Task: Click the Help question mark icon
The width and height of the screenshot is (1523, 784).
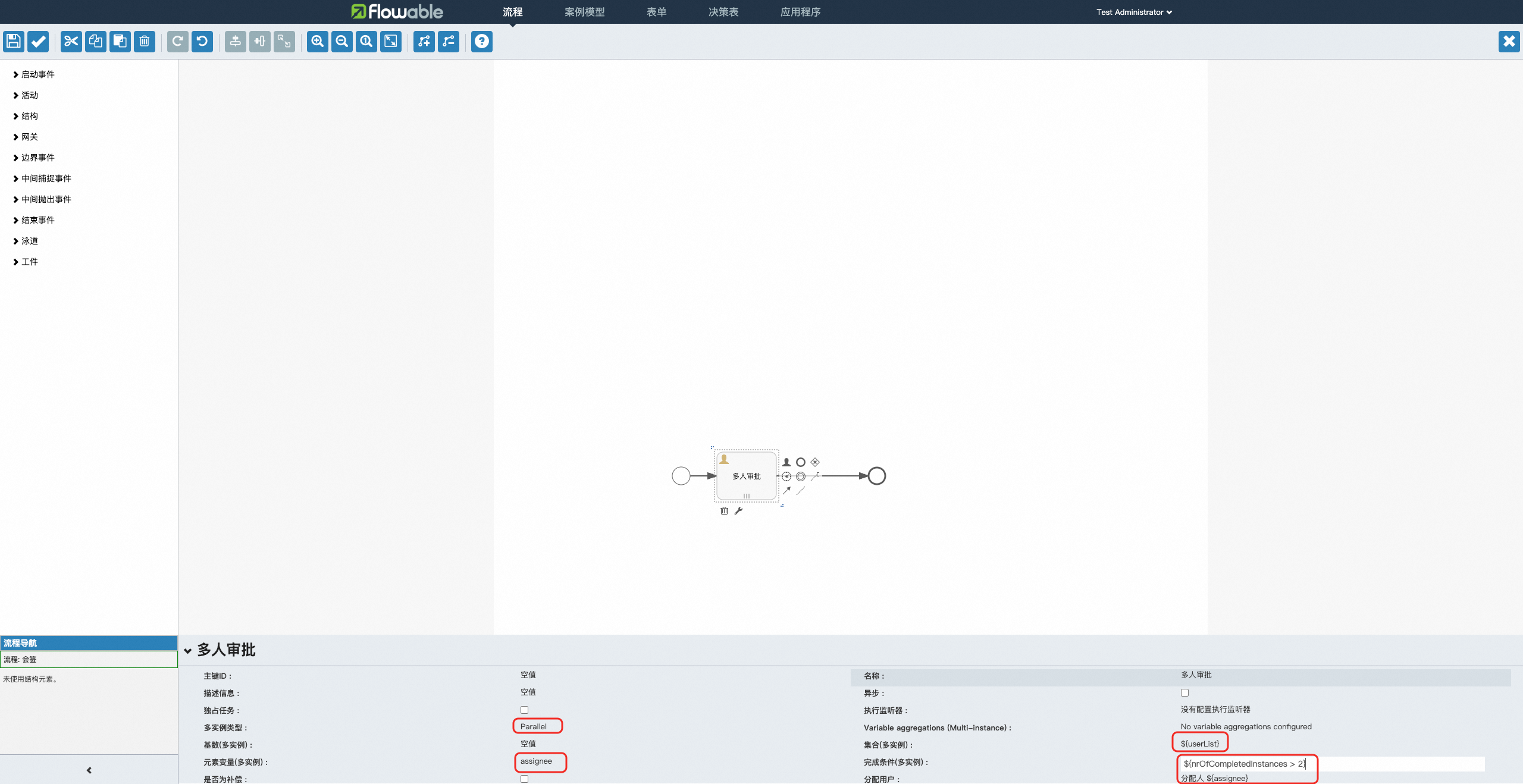Action: coord(482,41)
